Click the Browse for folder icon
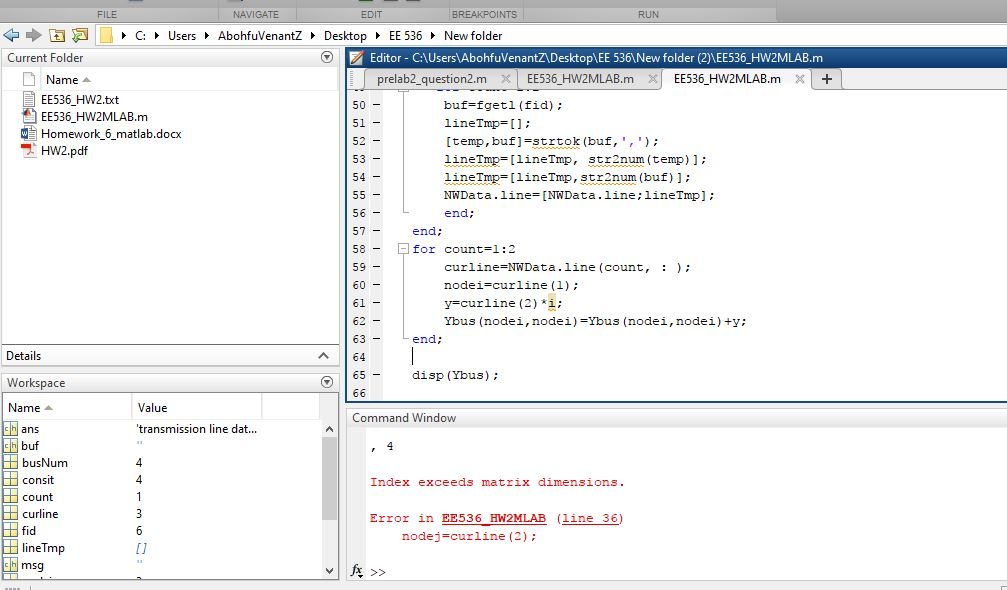The image size is (1007, 590). [79, 35]
